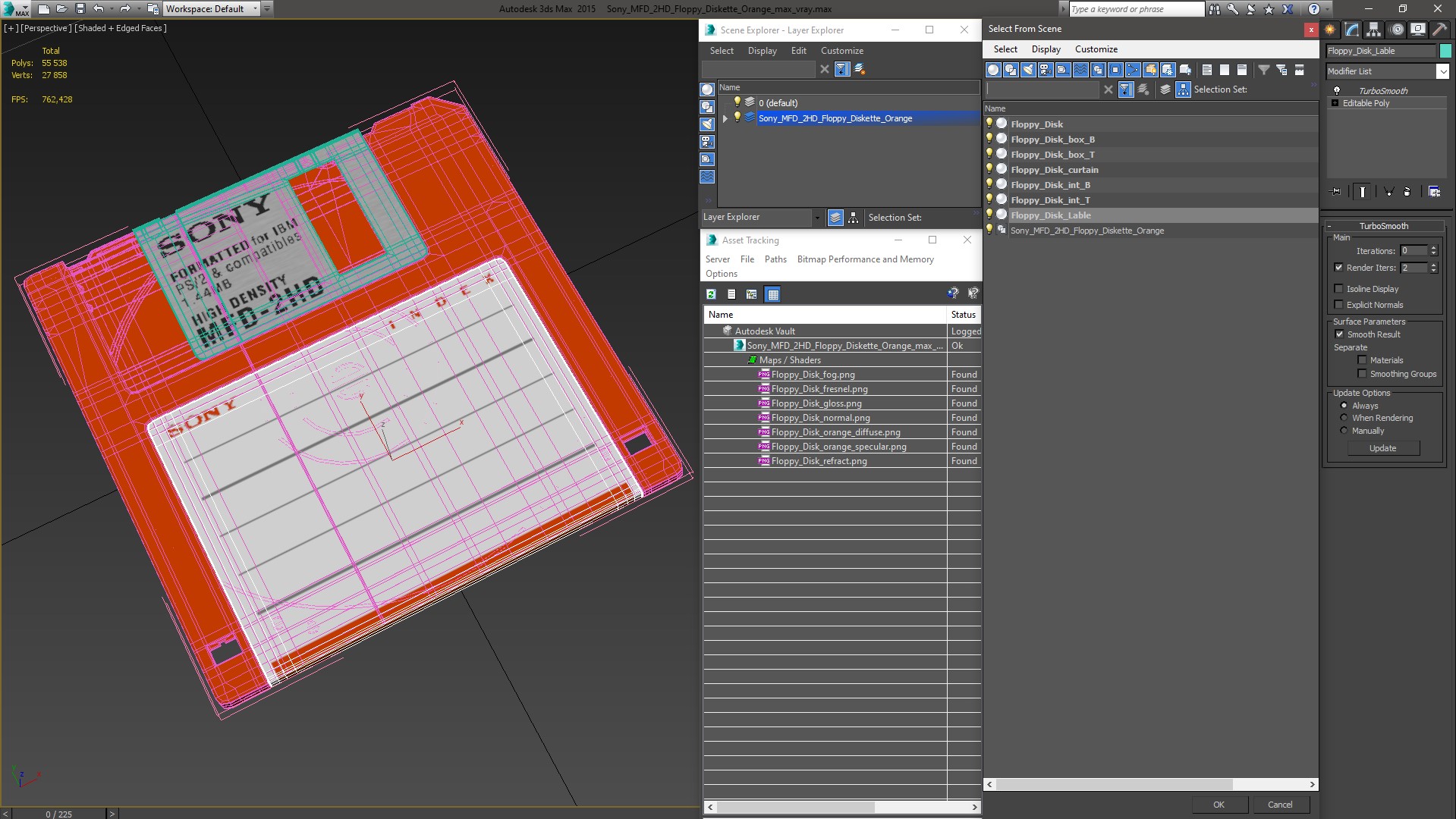Viewport: 1456px width, 819px height.
Task: Toggle Display Lights filter in Select From Scene
Action: click(x=1028, y=70)
